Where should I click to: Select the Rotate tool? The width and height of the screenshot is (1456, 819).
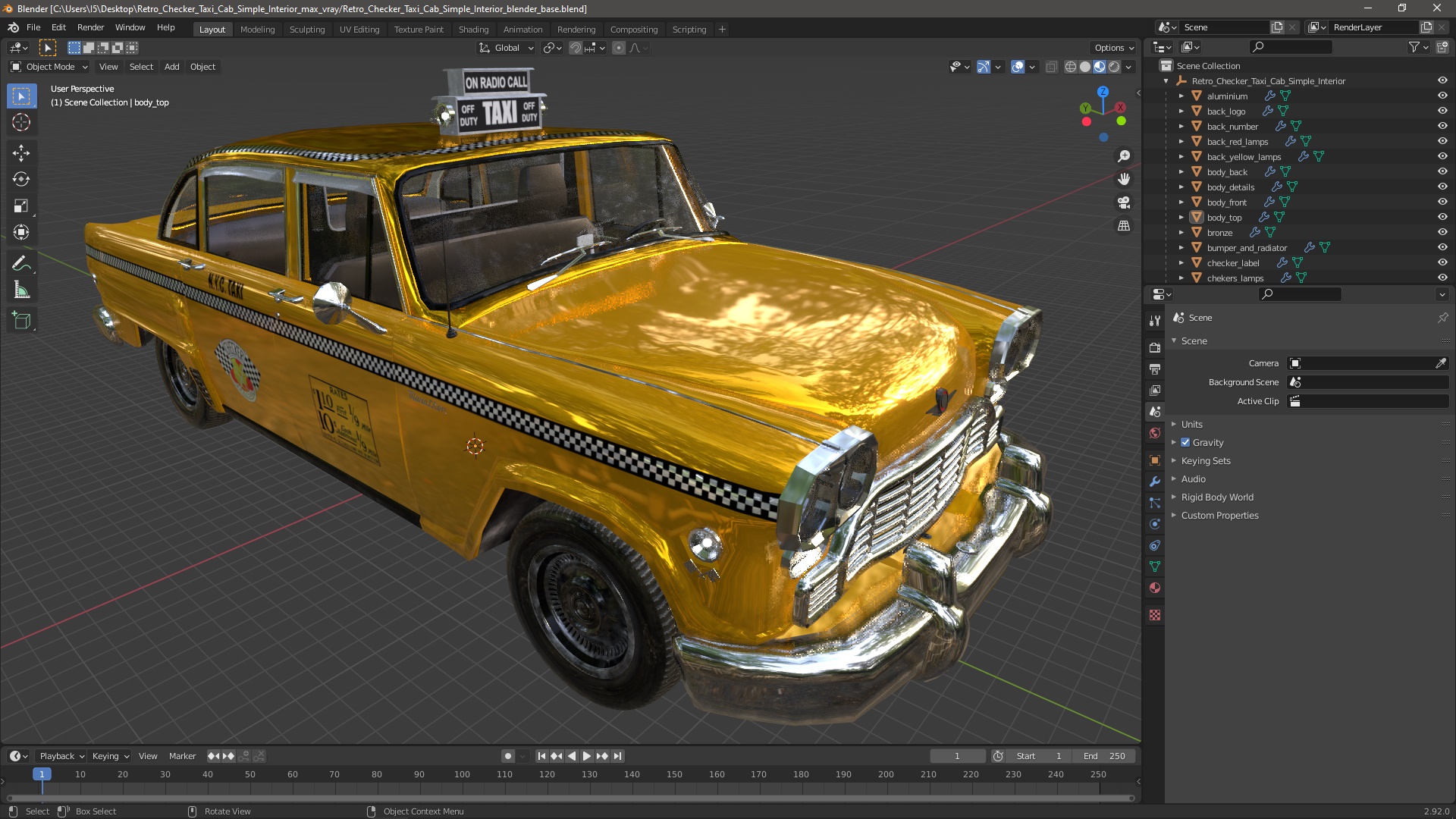(x=20, y=179)
